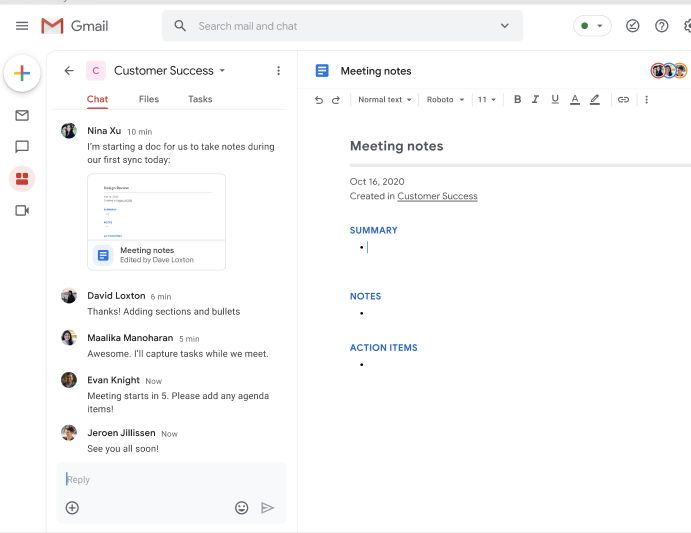Toggle italic formatting
Viewport: 691px width, 533px height.
pyautogui.click(x=535, y=99)
